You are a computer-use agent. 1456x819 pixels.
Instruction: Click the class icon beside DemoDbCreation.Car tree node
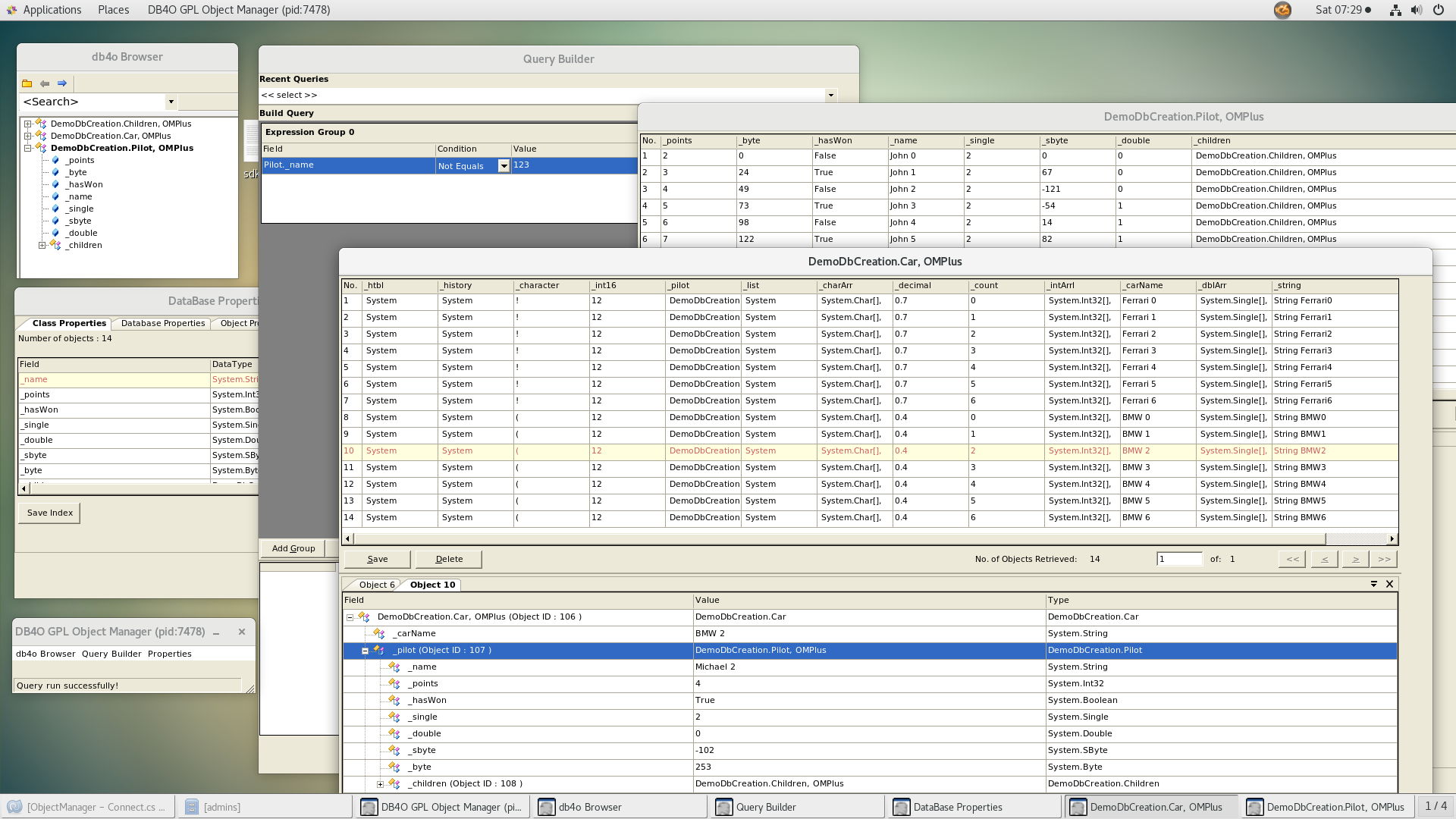click(x=41, y=136)
